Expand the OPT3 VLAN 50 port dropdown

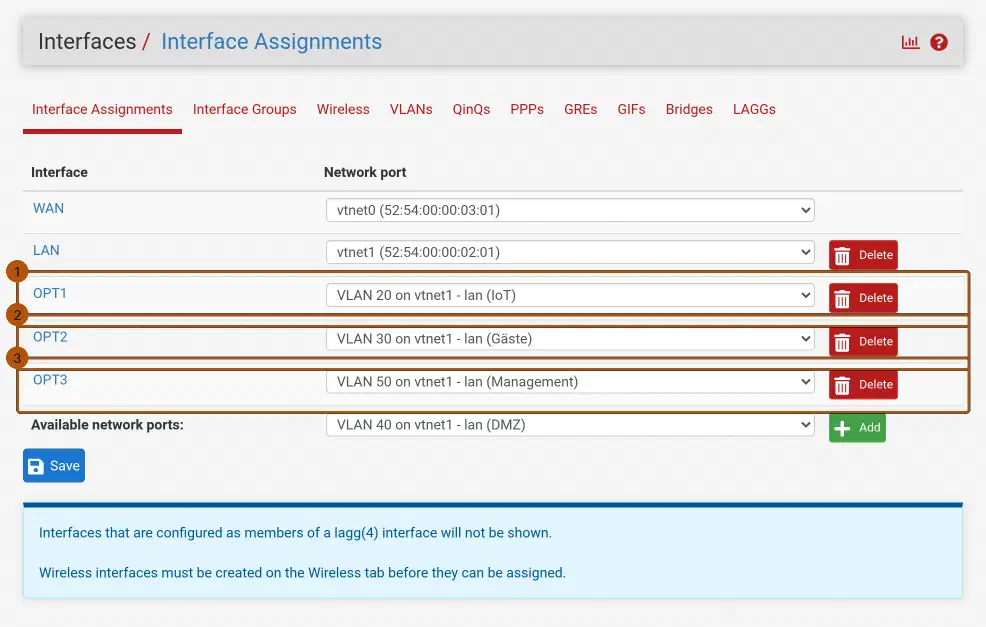(570, 382)
